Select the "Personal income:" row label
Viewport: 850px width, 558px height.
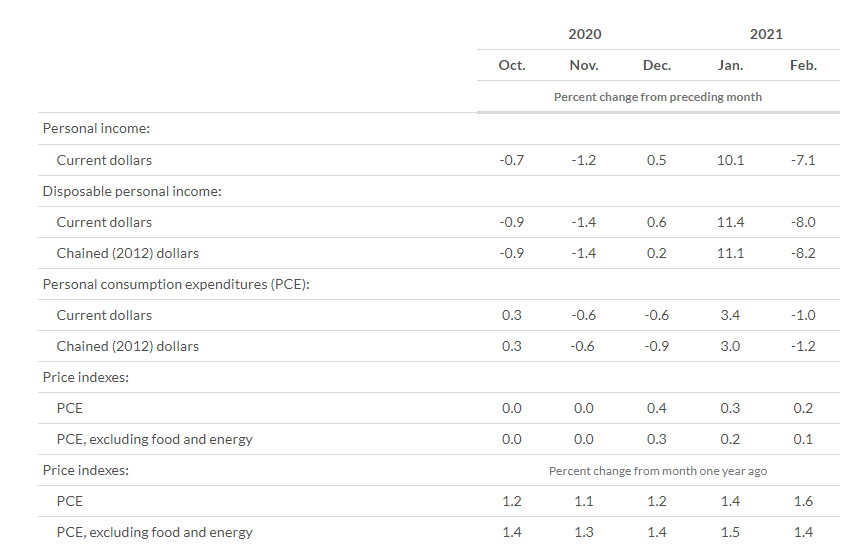click(96, 129)
